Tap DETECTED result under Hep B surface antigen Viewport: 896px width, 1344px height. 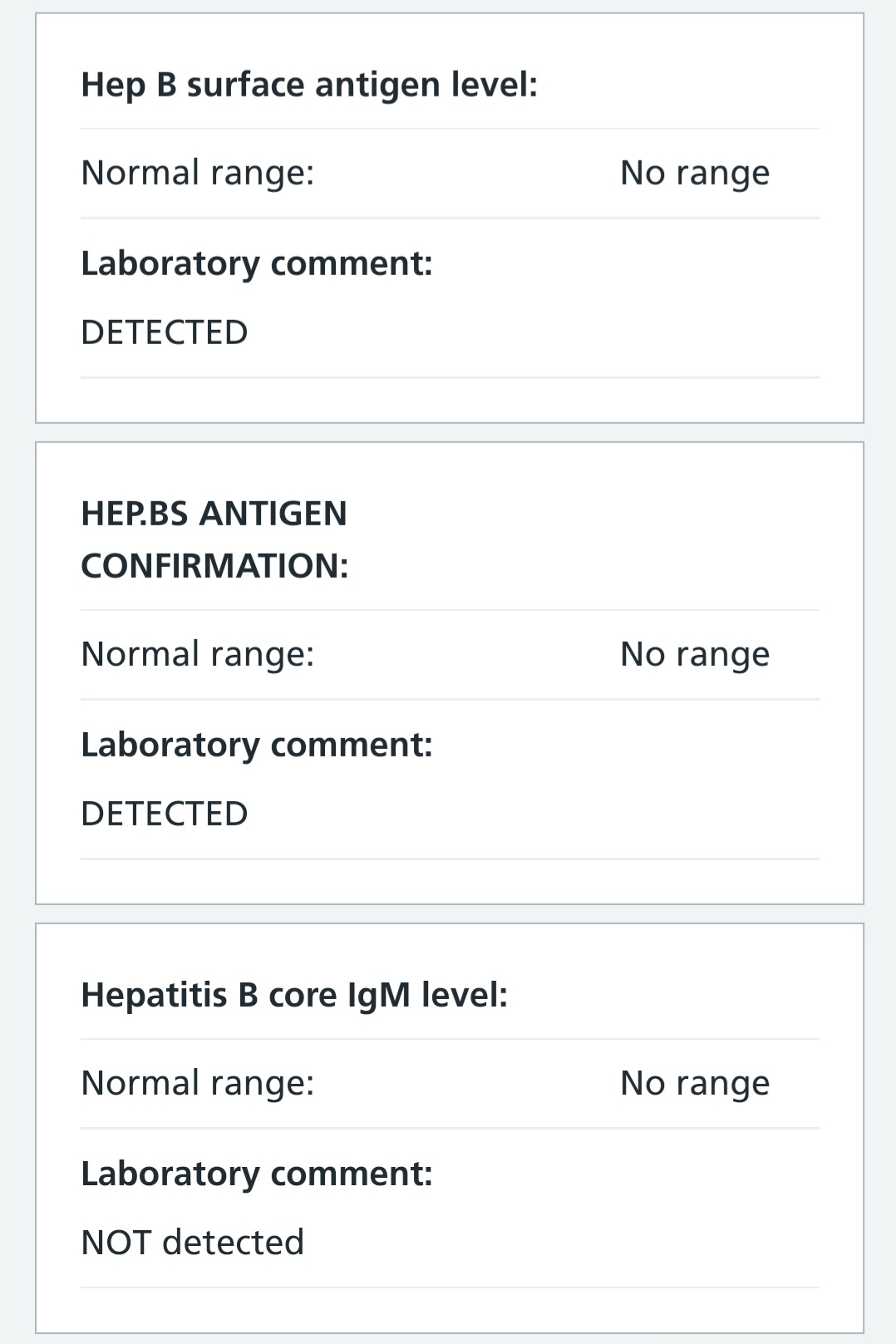165,332
